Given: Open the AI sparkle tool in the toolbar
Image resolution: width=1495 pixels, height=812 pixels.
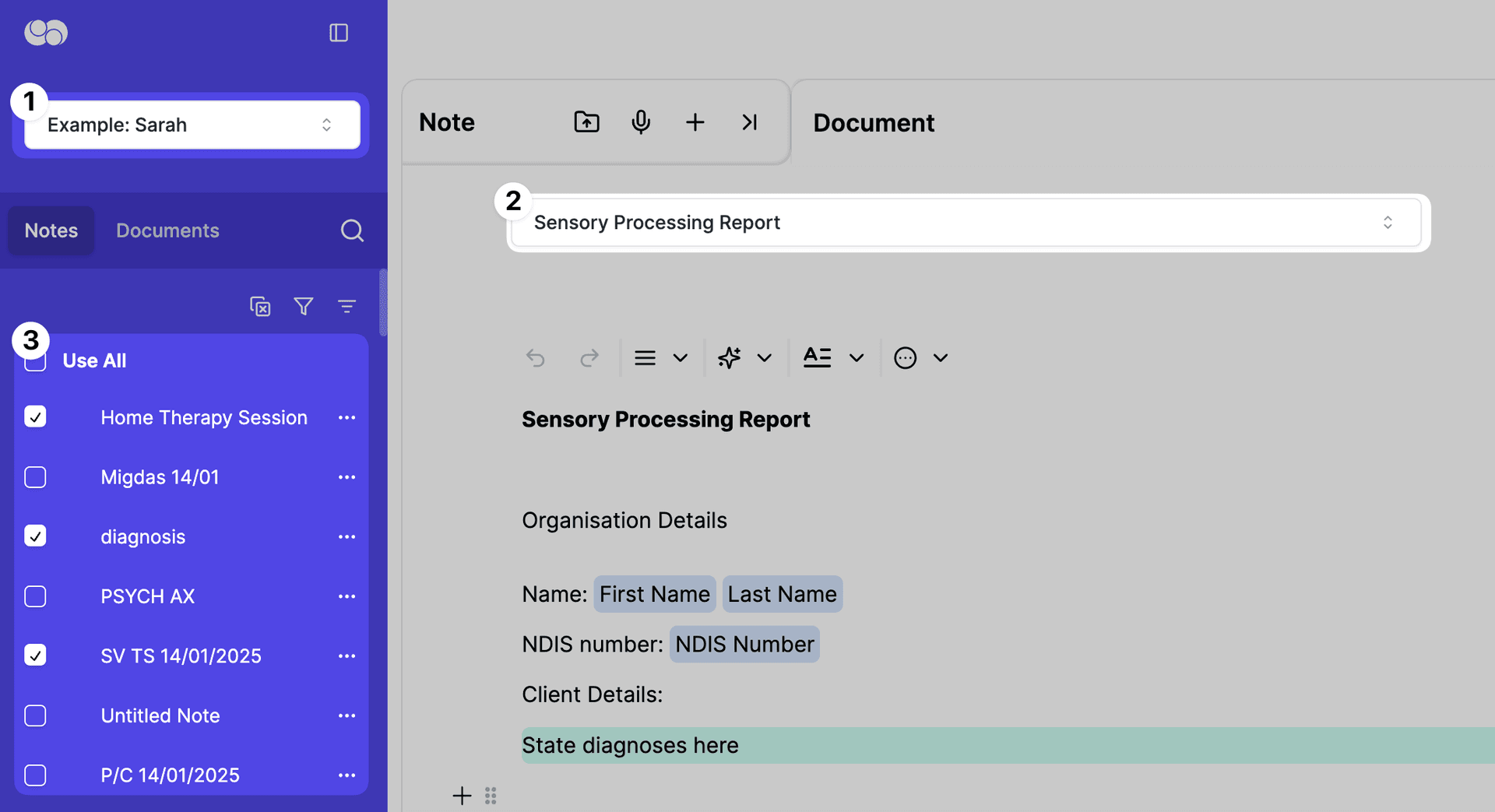Looking at the screenshot, I should [729, 357].
